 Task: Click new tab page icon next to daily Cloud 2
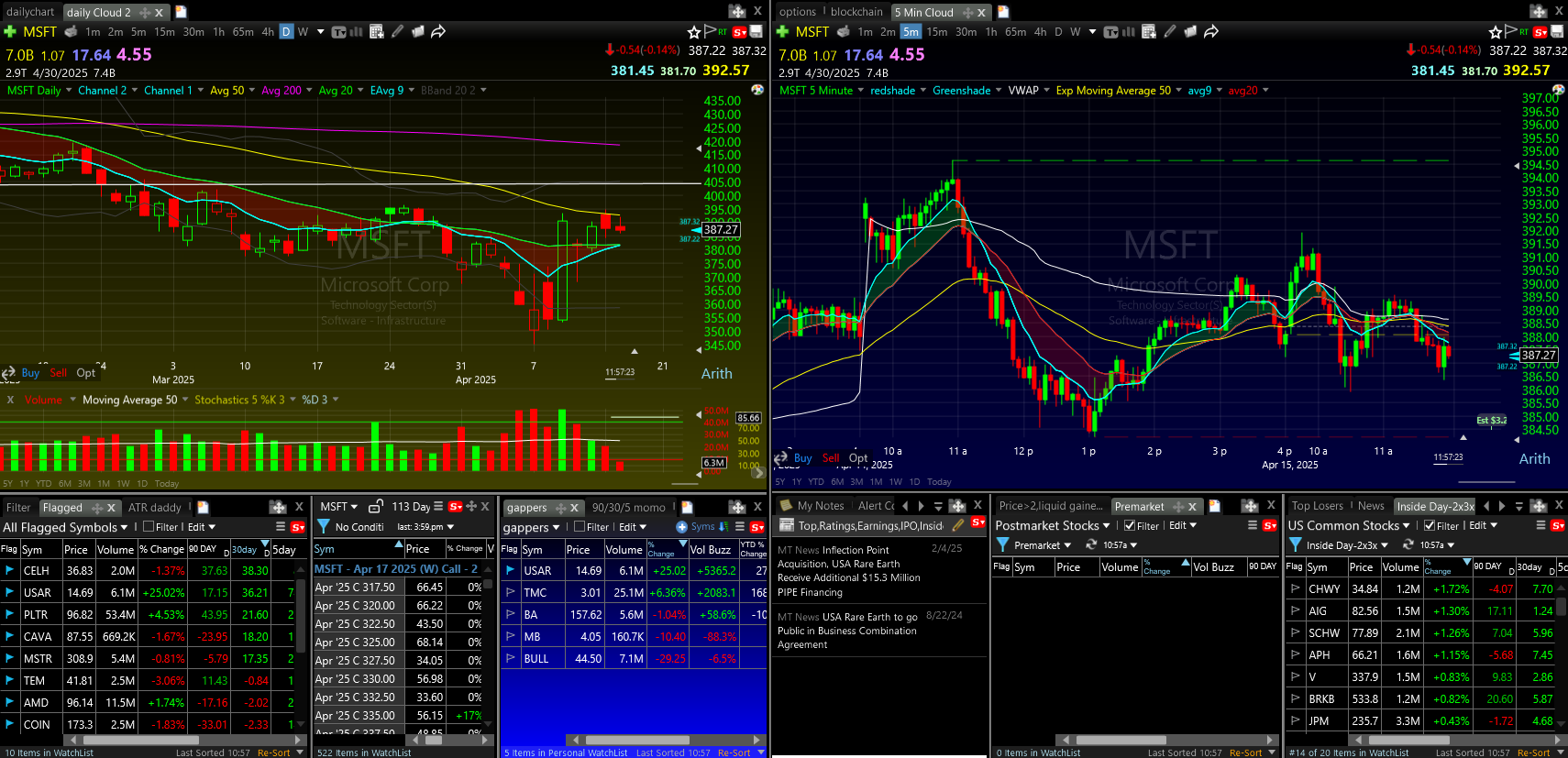point(181,12)
